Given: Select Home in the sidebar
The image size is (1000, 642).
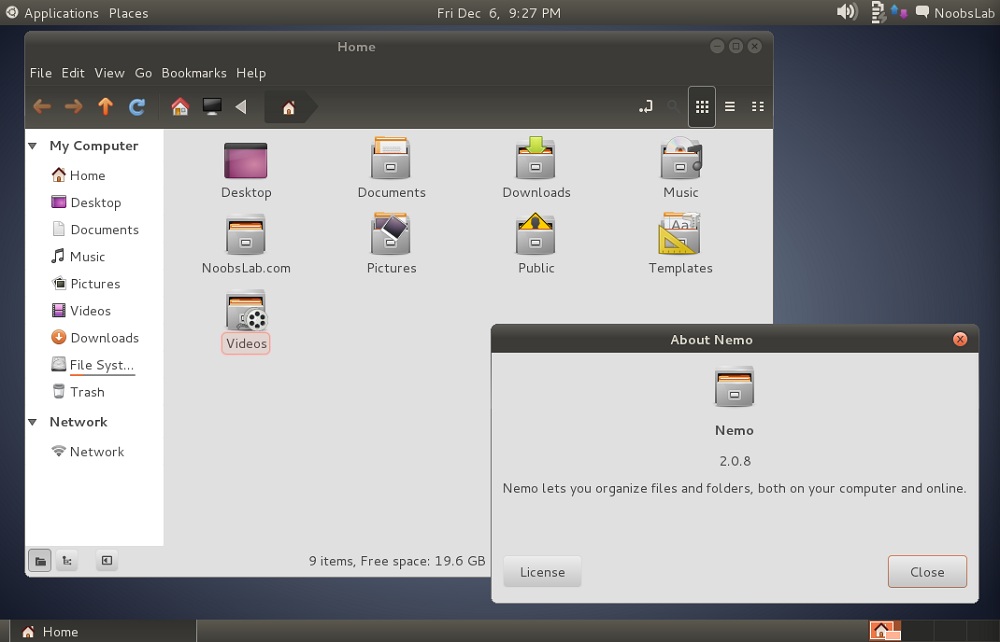Looking at the screenshot, I should pyautogui.click(x=79, y=175).
